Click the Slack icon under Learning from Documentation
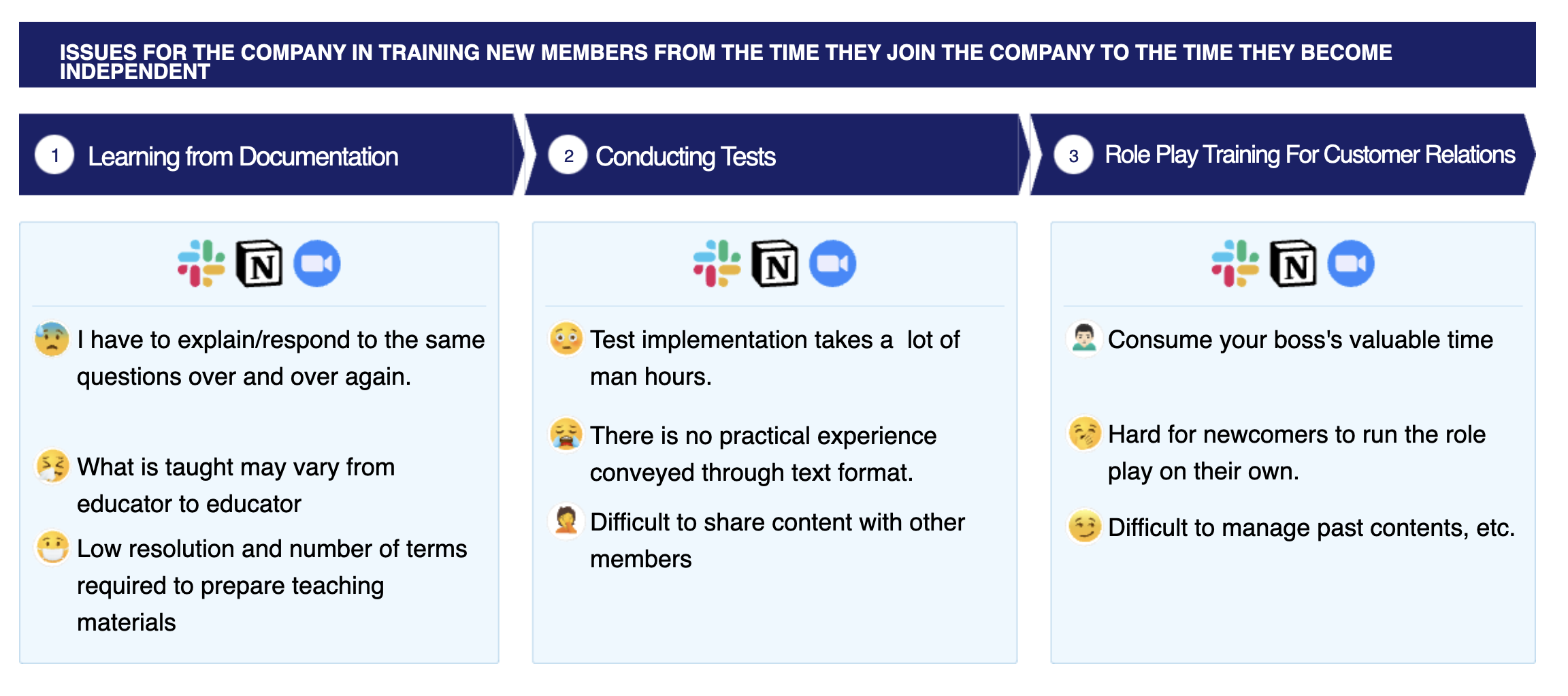This screenshot has height=696, width=1568. click(201, 264)
